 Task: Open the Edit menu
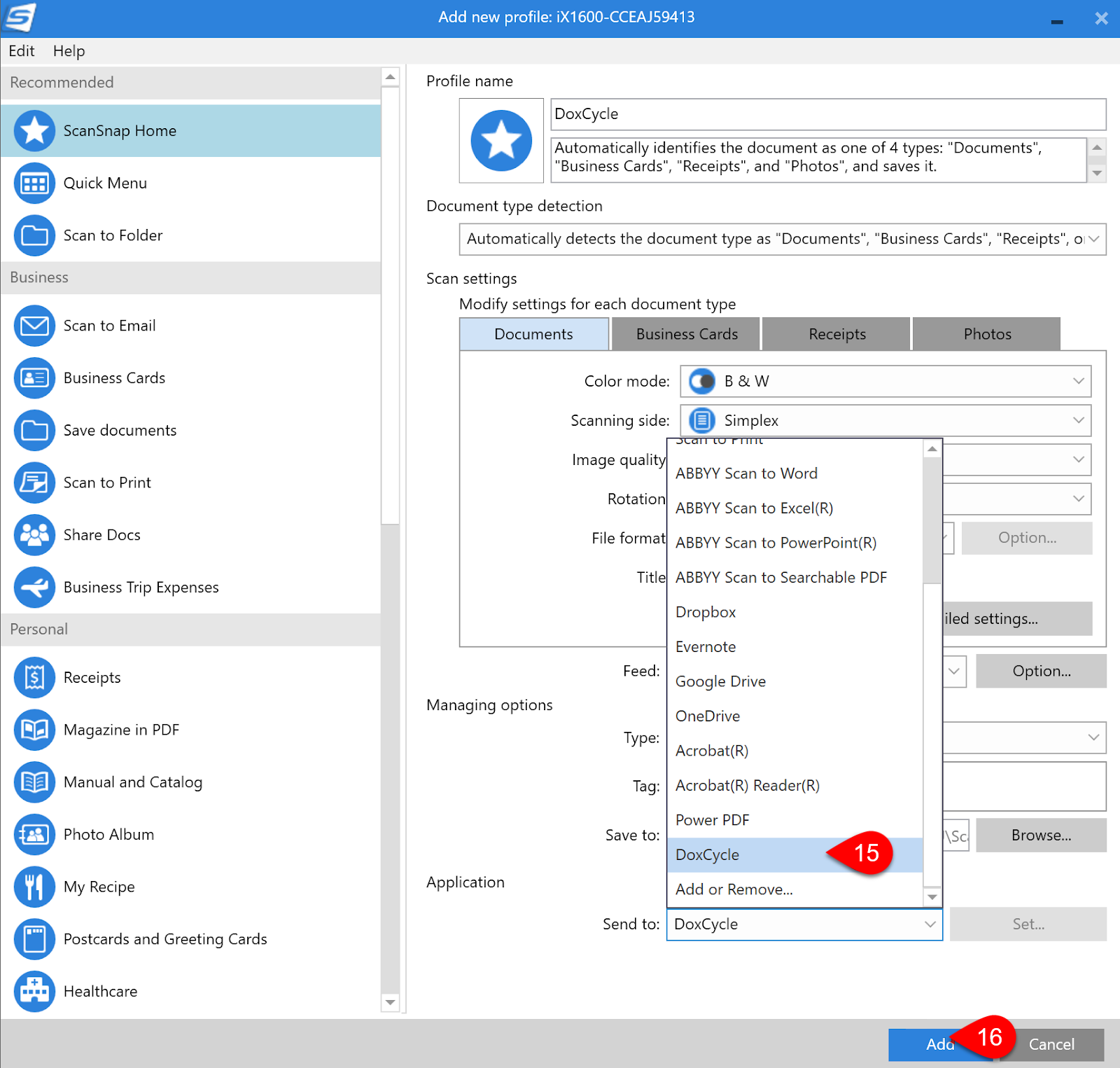coord(21,50)
